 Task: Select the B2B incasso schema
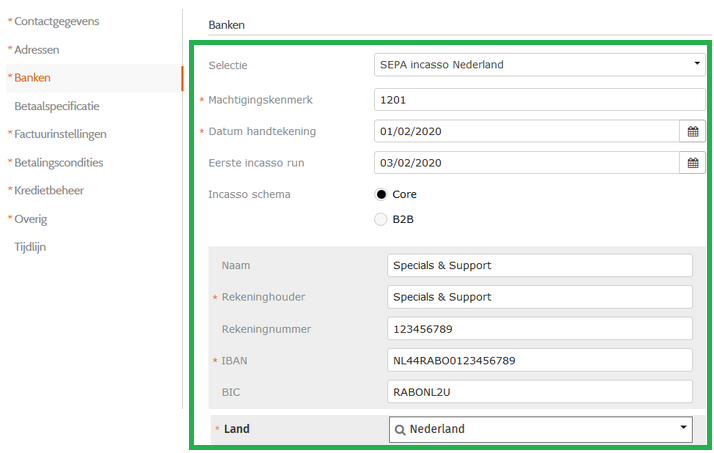(381, 219)
